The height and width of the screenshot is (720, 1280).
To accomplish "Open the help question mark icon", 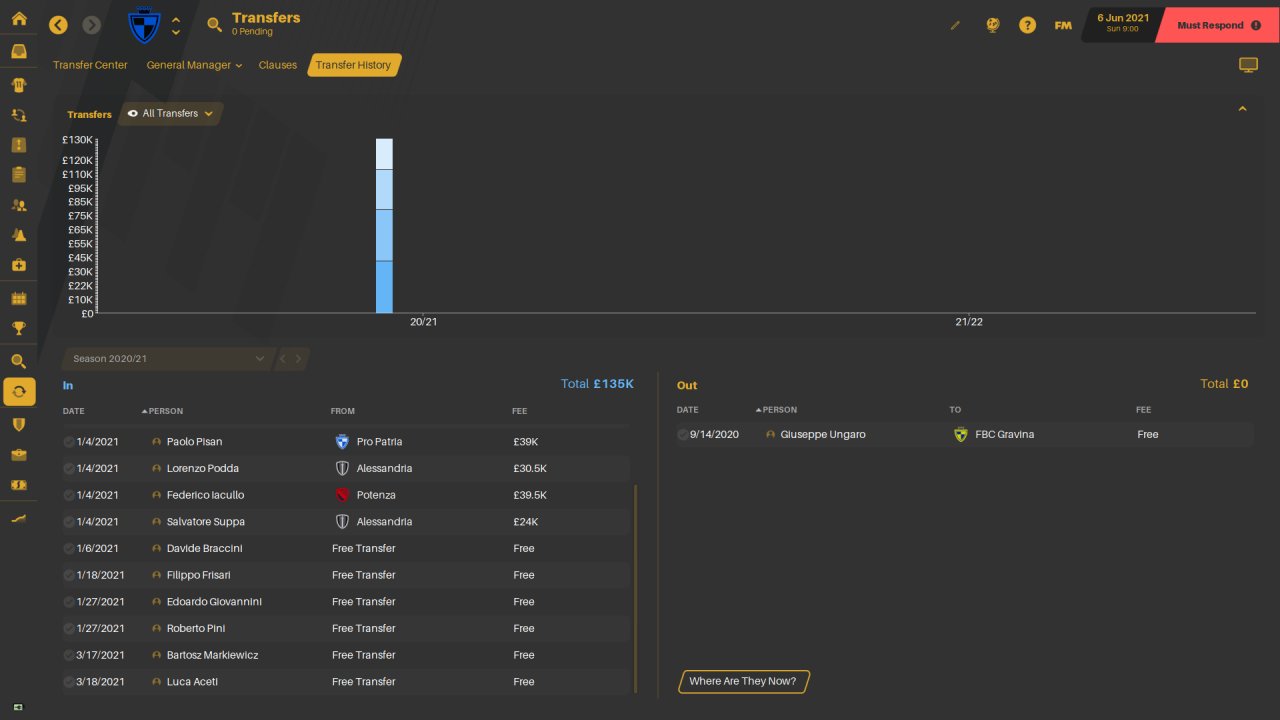I will (1027, 25).
